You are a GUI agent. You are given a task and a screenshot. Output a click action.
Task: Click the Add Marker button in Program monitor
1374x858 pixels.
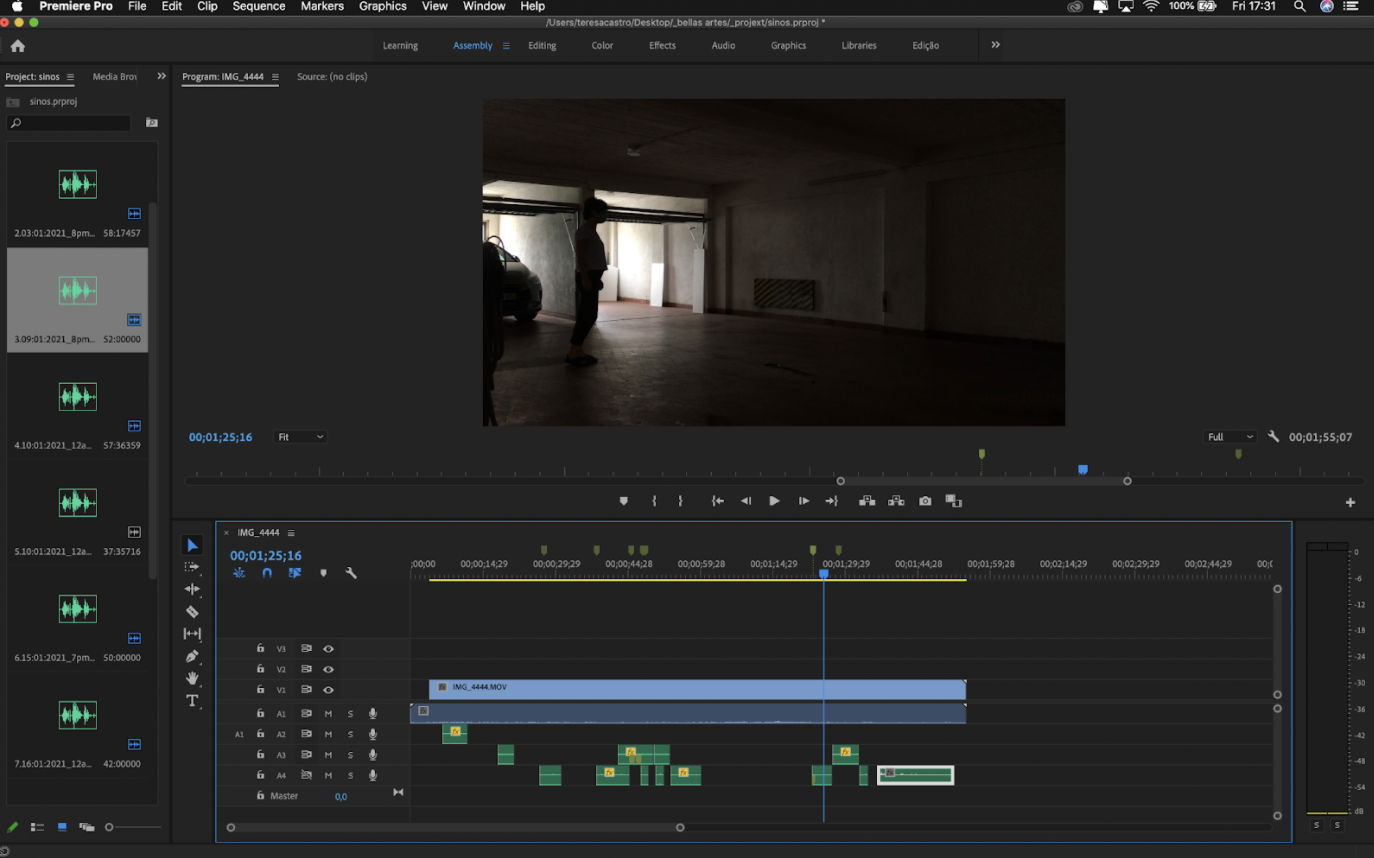click(x=623, y=501)
